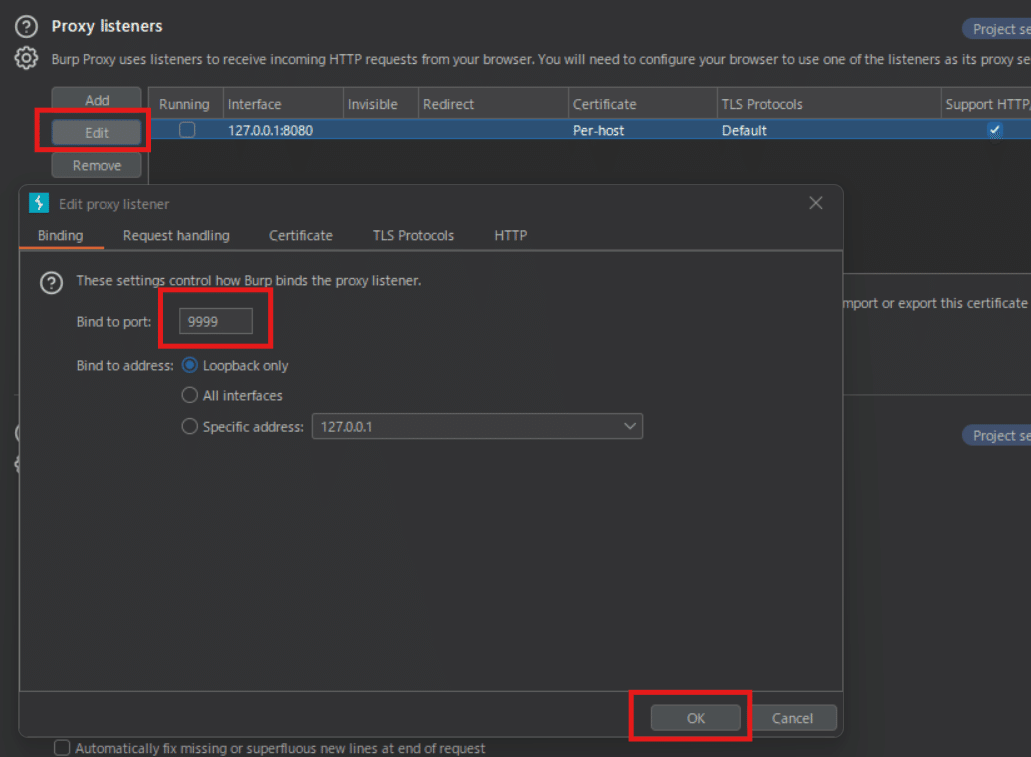Screen dimensions: 1031x757
Task: Switch to the Binding tab
Action: tap(60, 235)
